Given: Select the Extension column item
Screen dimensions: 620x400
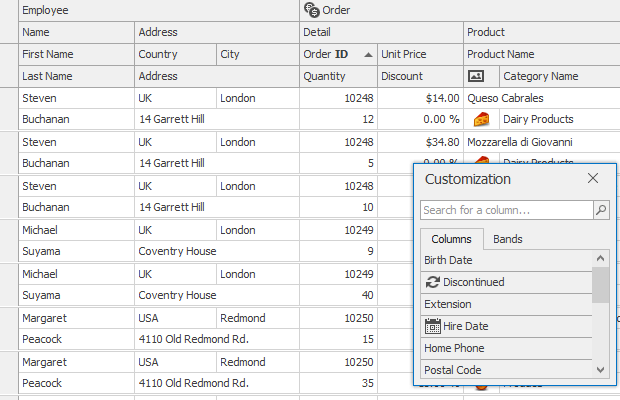Looking at the screenshot, I should point(506,304).
